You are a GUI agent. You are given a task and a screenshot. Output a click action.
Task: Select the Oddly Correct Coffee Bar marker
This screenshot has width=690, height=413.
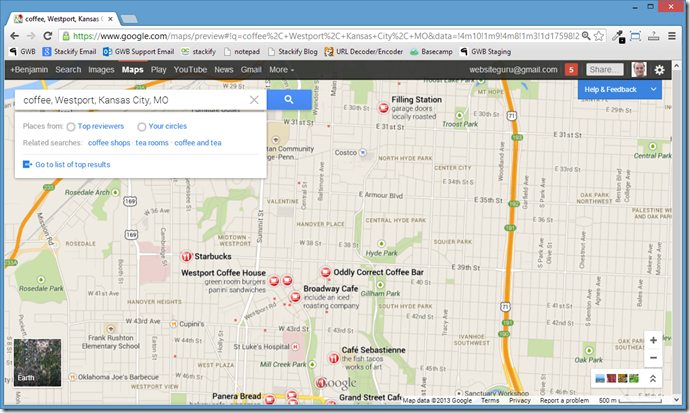click(325, 272)
